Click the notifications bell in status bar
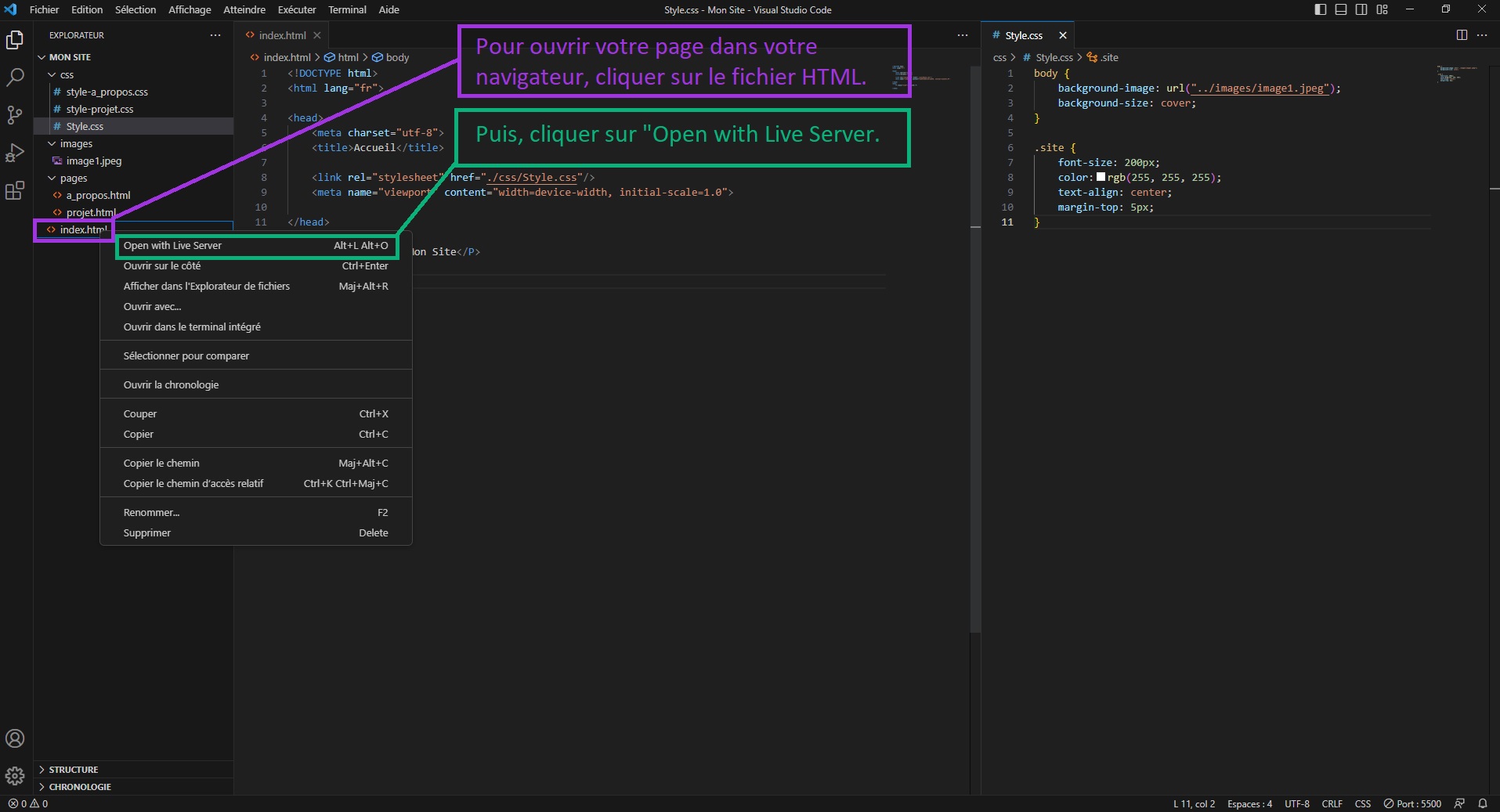This screenshot has width=1500, height=812. coord(1482,803)
